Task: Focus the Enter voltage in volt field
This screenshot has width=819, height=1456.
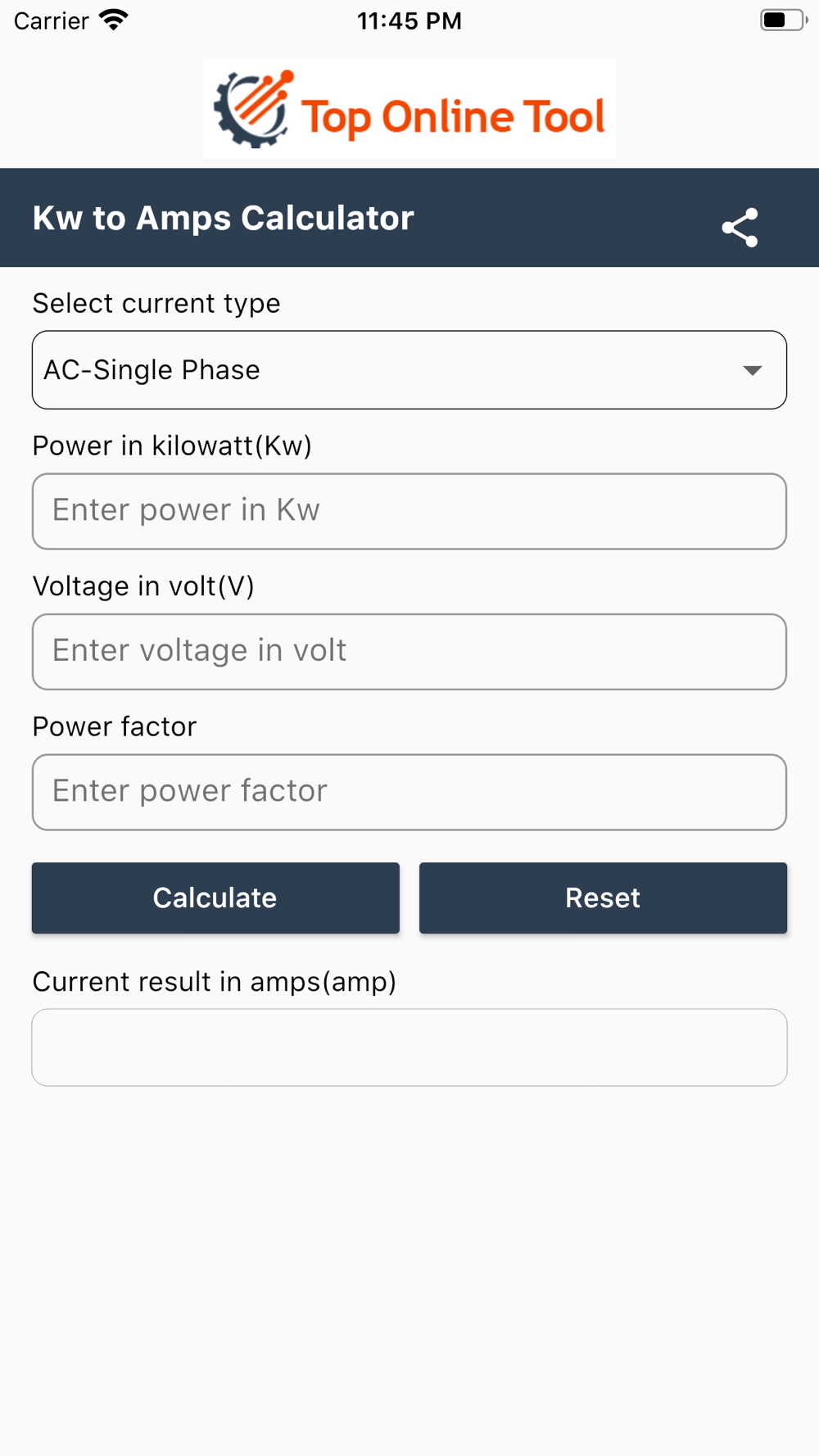Action: pos(409,652)
